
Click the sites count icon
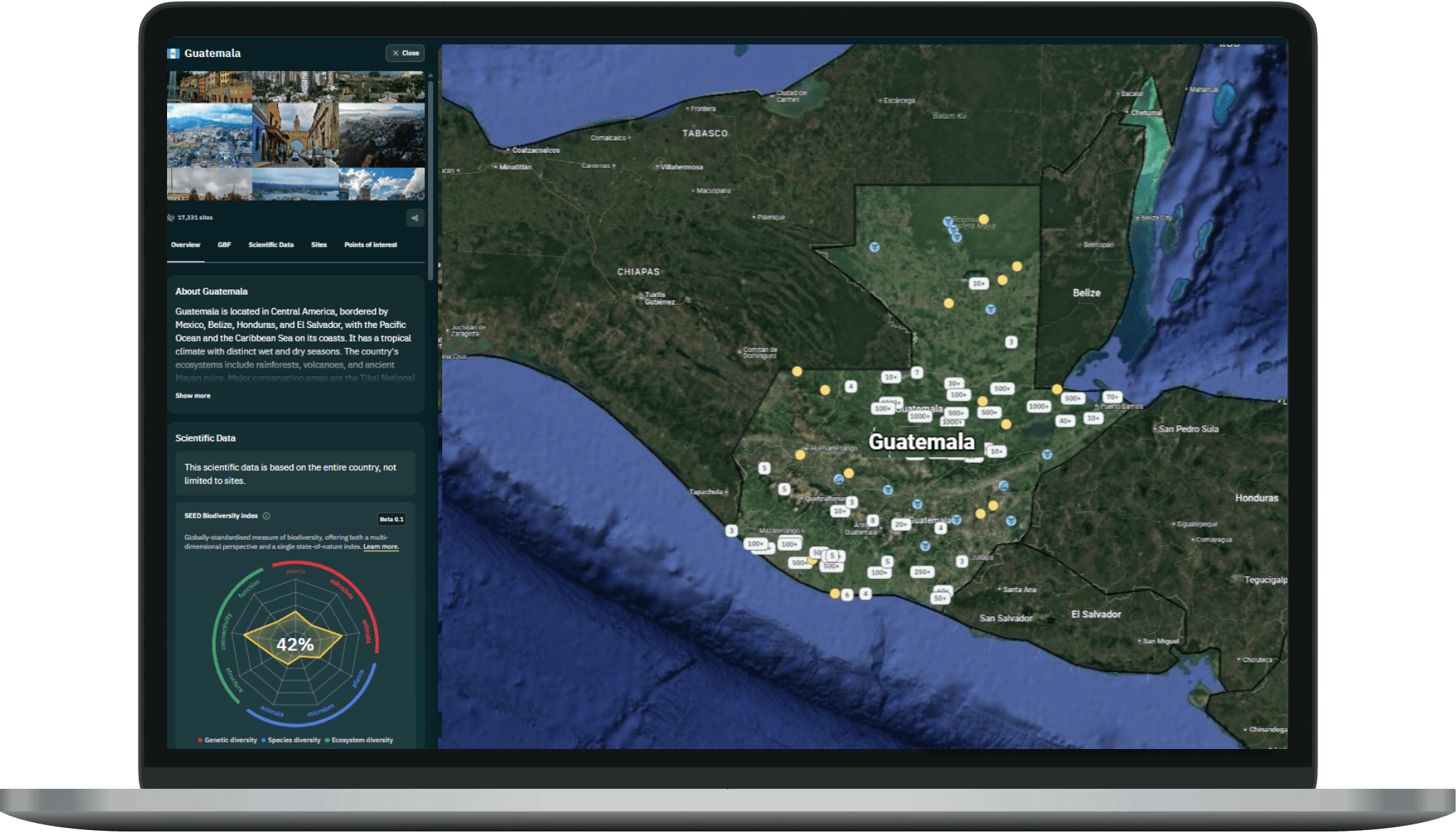coord(171,218)
